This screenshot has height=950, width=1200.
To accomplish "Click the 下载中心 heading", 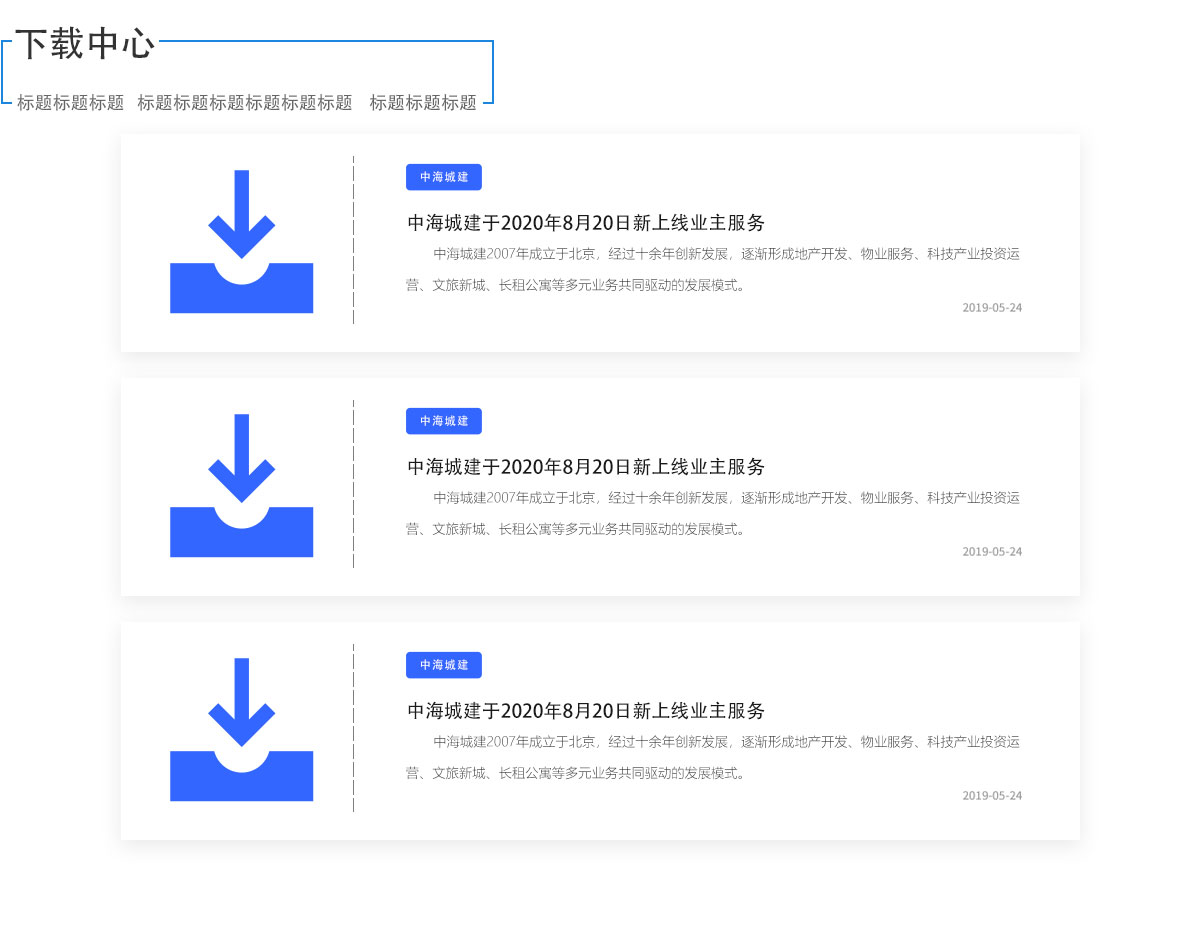I will pyautogui.click(x=86, y=44).
